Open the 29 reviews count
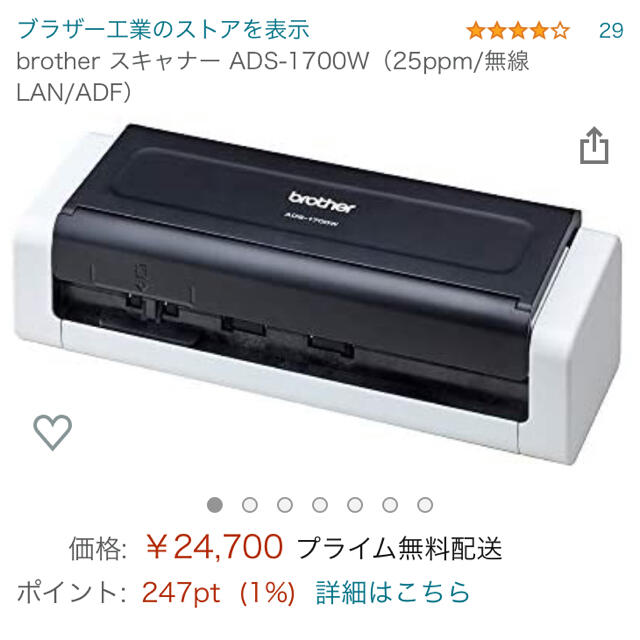 [x=611, y=31]
